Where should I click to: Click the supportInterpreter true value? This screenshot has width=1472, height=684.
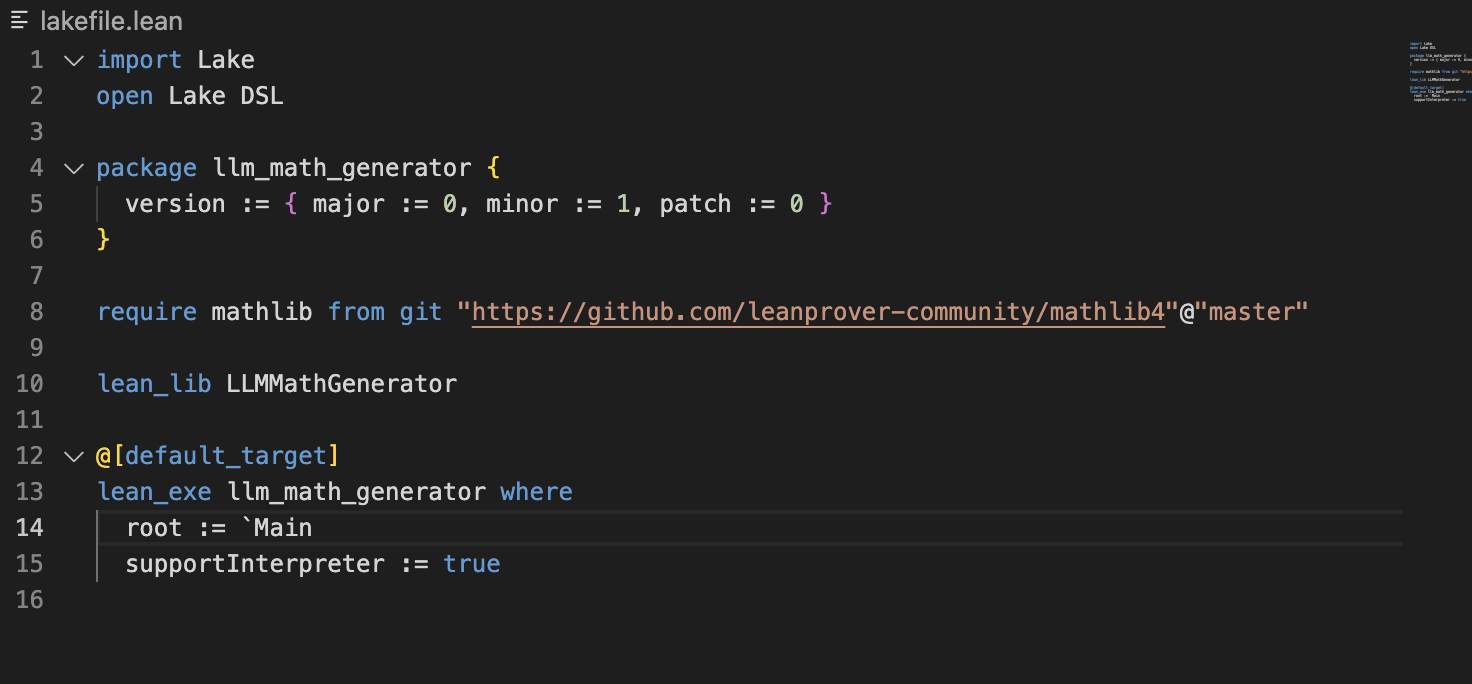(x=472, y=564)
